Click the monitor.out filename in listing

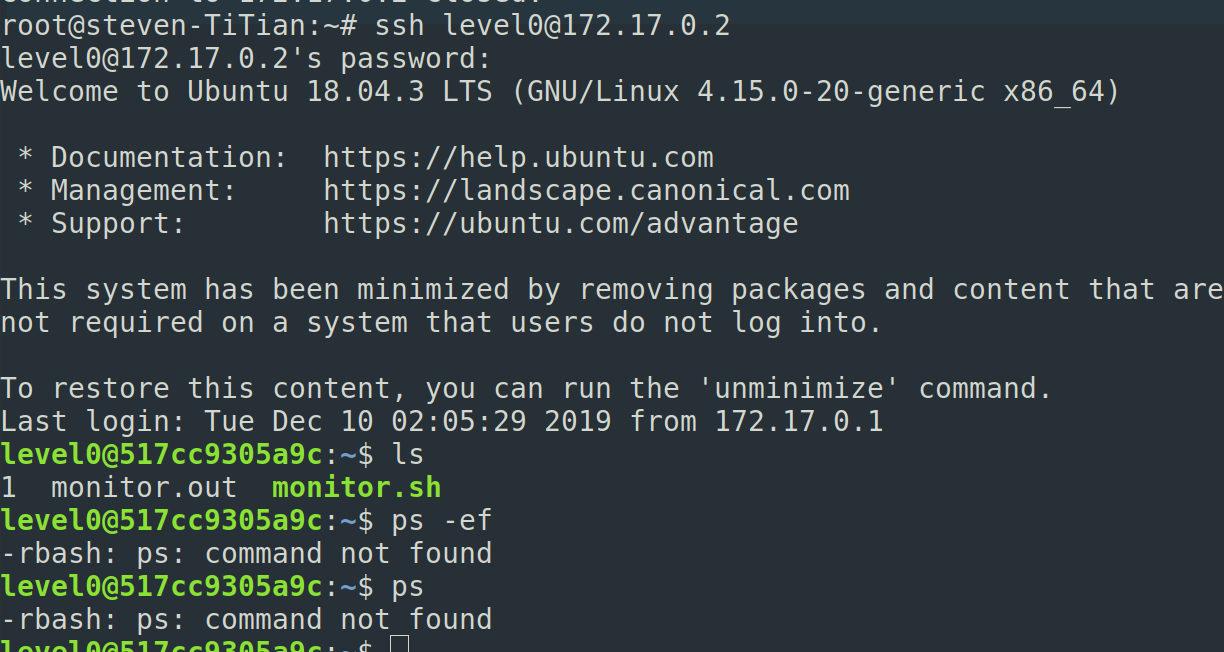pos(144,488)
